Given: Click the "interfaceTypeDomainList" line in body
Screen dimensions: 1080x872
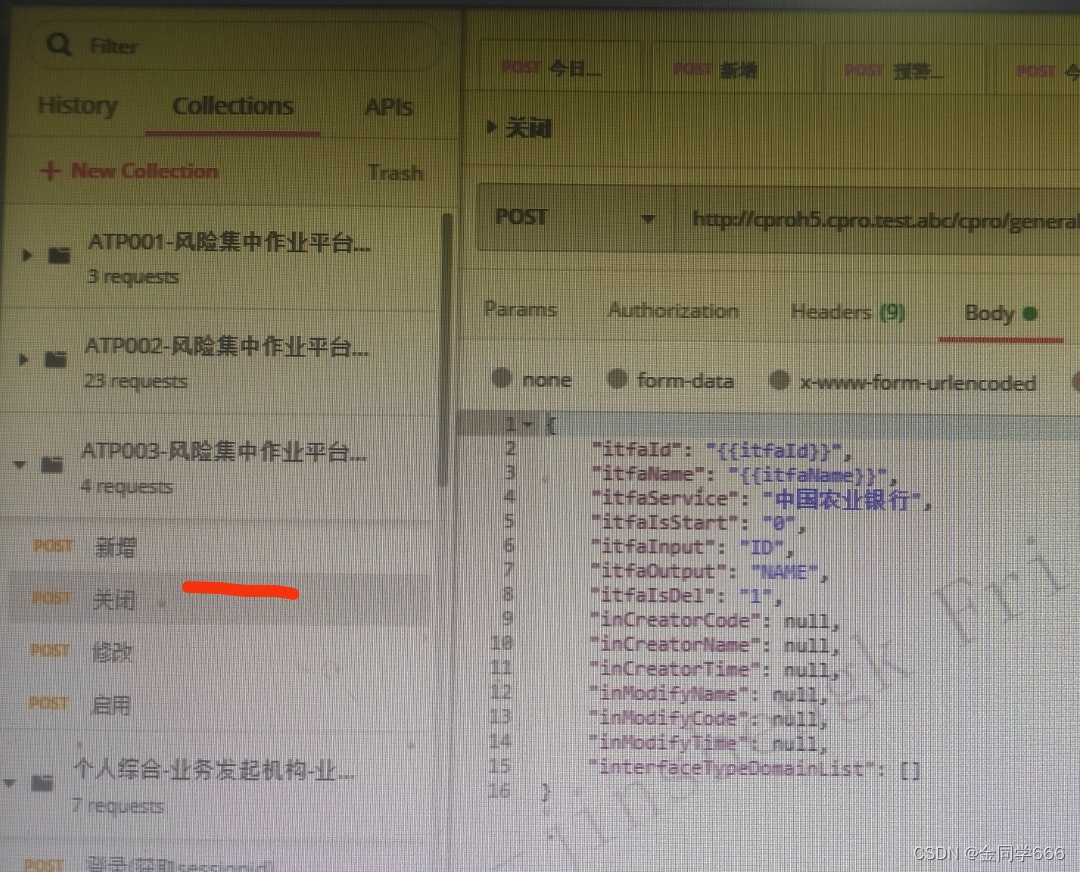Looking at the screenshot, I should [x=756, y=767].
